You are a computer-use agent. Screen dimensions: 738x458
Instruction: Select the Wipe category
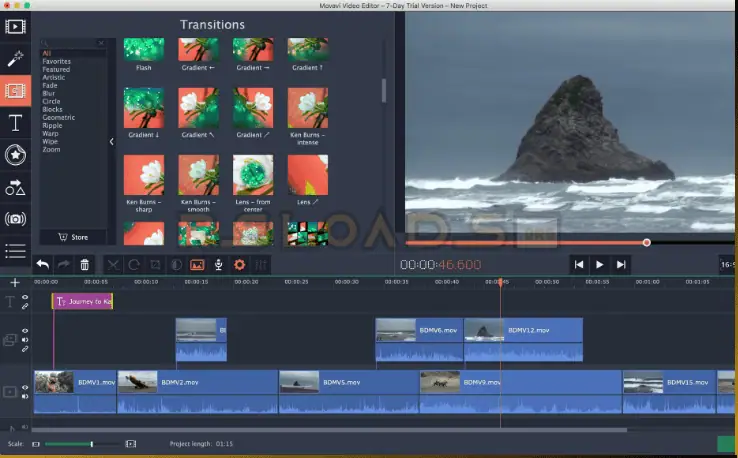click(x=50, y=141)
